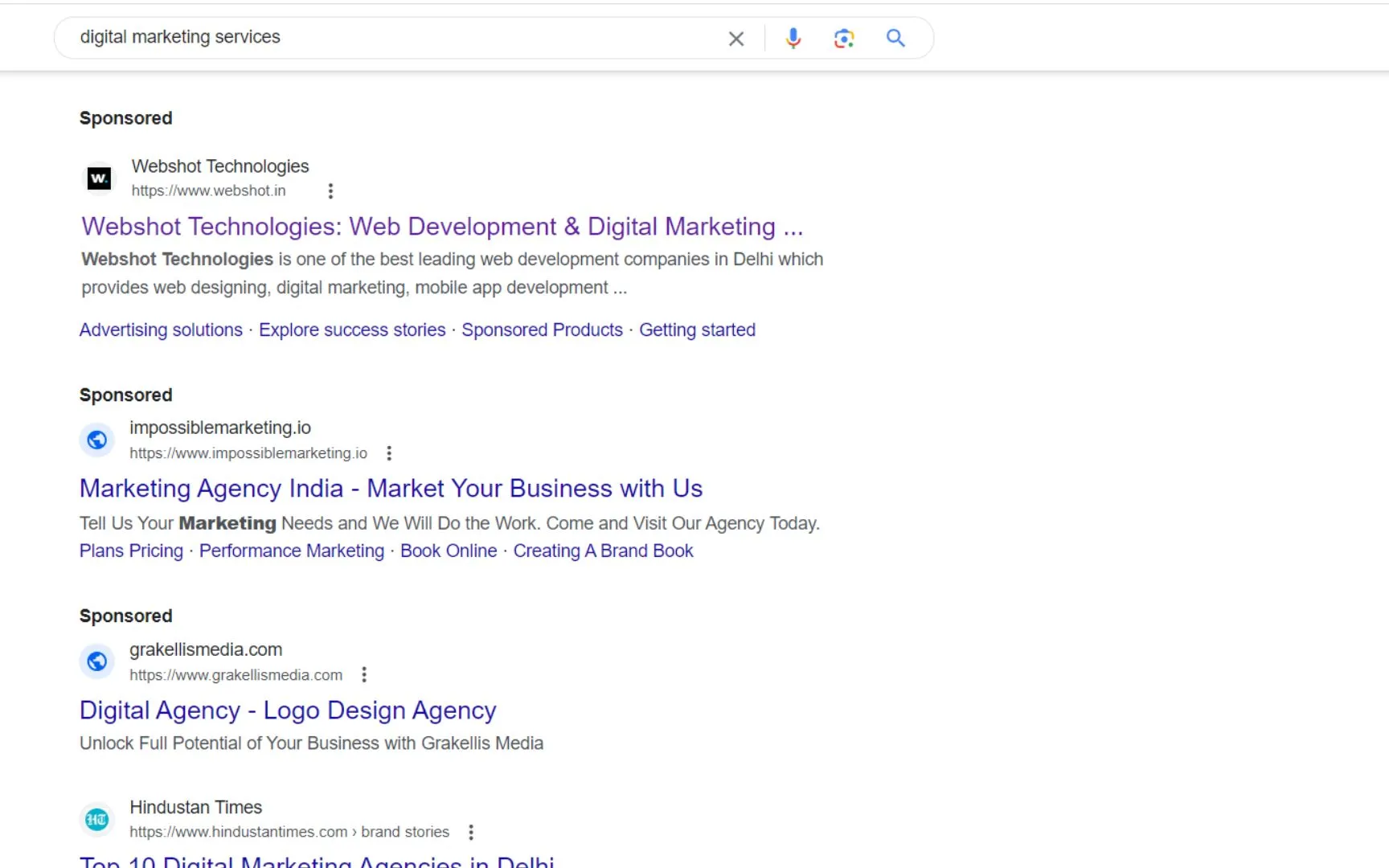
Task: Select the impossiblemarketing.io globe favicon
Action: 96,440
